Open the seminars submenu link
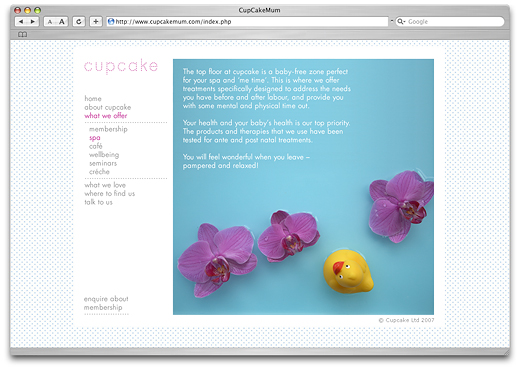 (103, 163)
